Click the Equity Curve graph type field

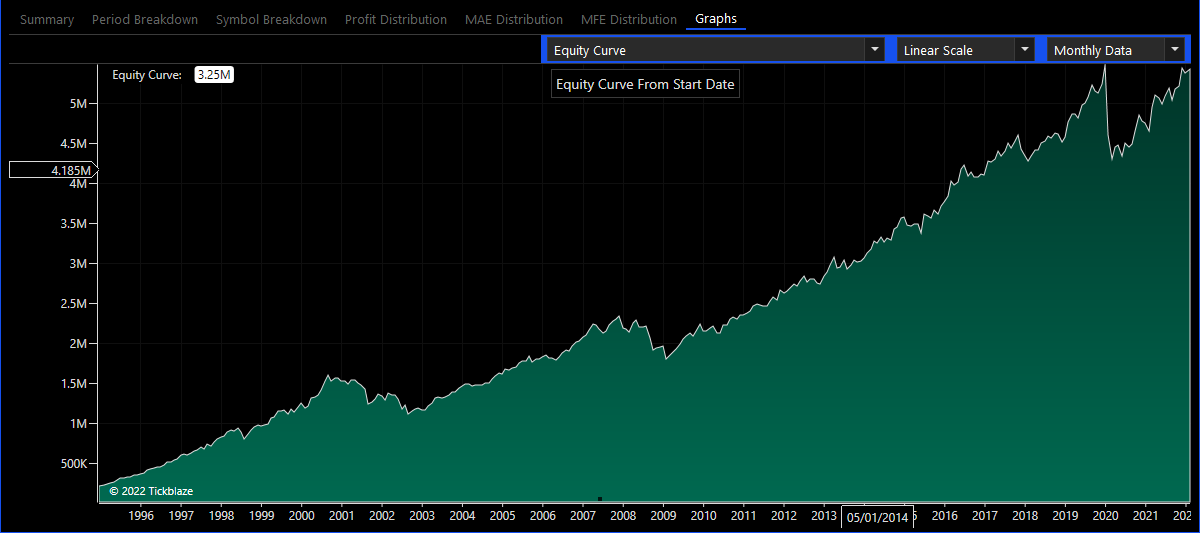(x=705, y=50)
